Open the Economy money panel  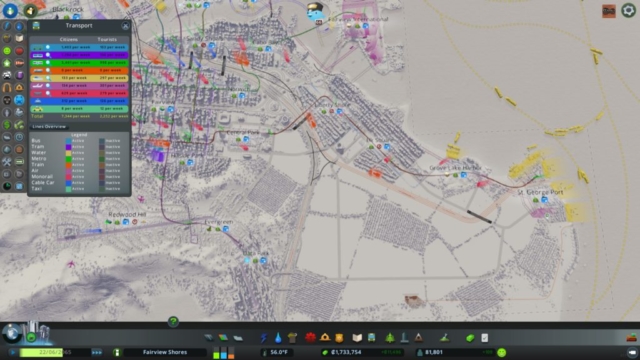(x=470, y=338)
